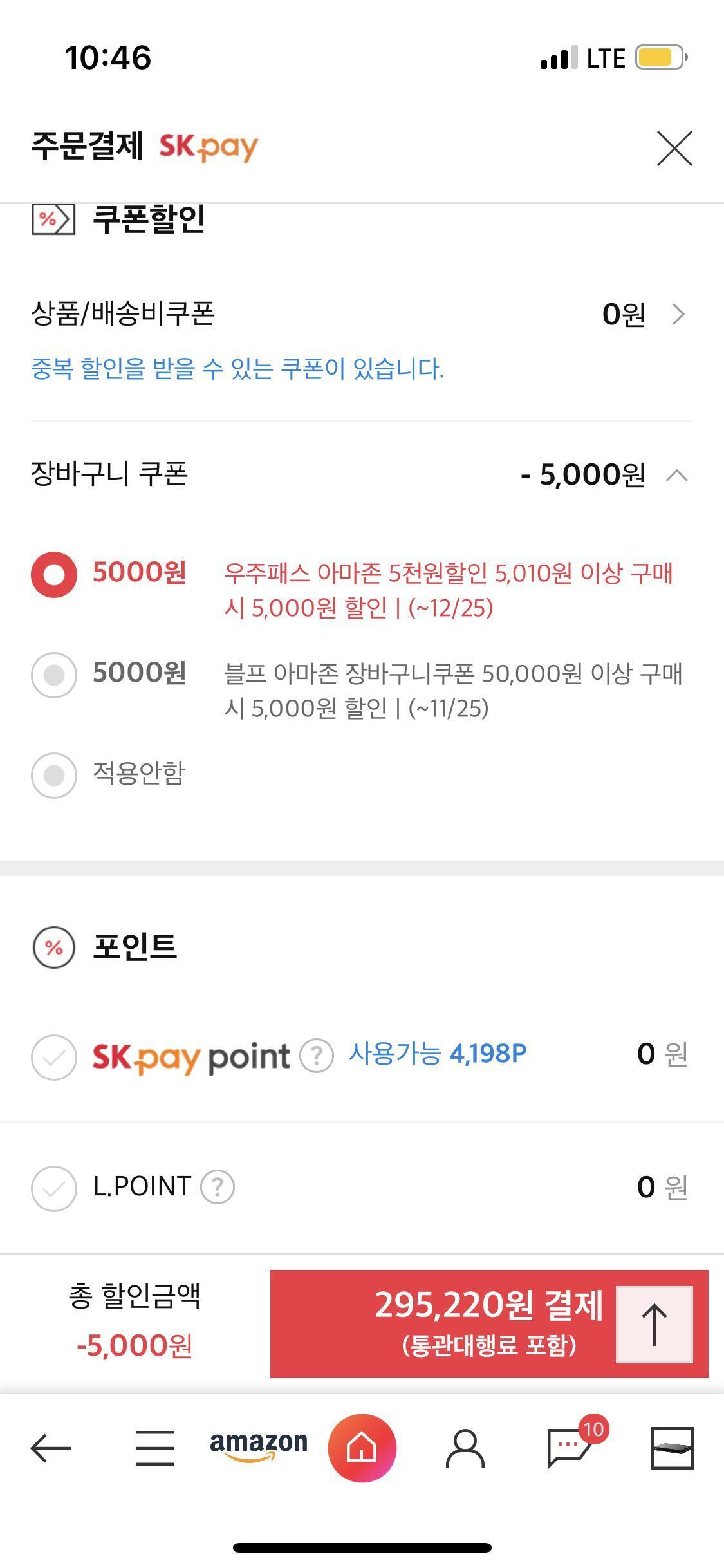Open 상품/배송비쿠폰 via right chevron
This screenshot has width=724, height=1568.
pos(678,315)
